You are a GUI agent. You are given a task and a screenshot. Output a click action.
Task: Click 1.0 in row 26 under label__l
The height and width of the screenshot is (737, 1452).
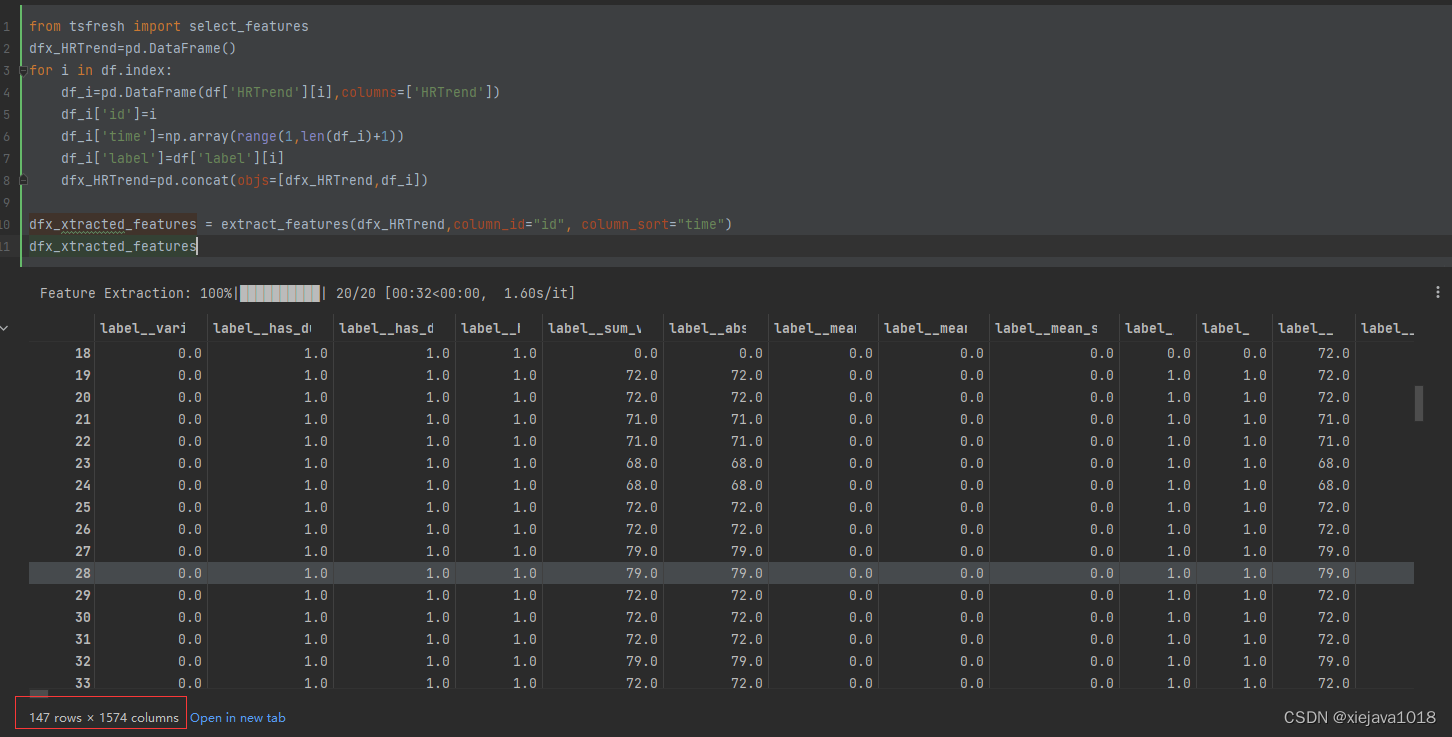coord(525,529)
